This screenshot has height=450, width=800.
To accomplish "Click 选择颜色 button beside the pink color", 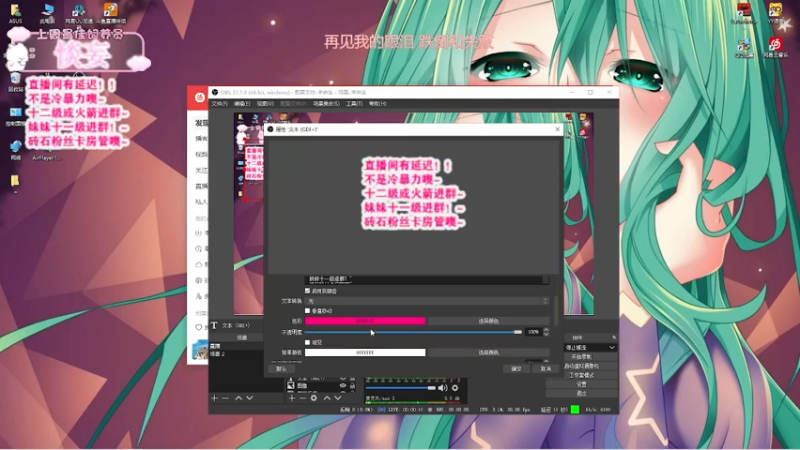I will (x=488, y=321).
